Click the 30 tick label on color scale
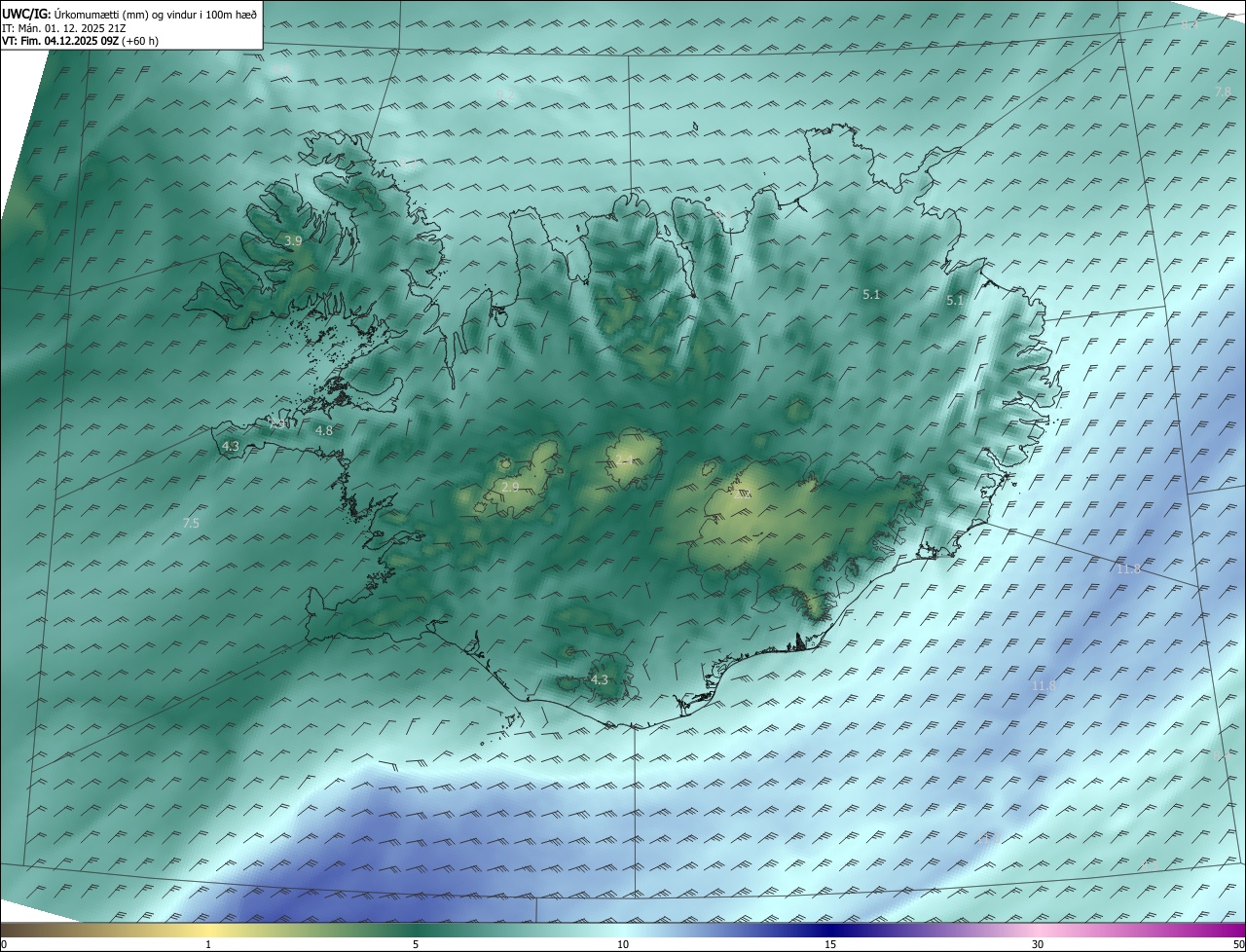This screenshot has height=952, width=1246. click(x=1038, y=944)
